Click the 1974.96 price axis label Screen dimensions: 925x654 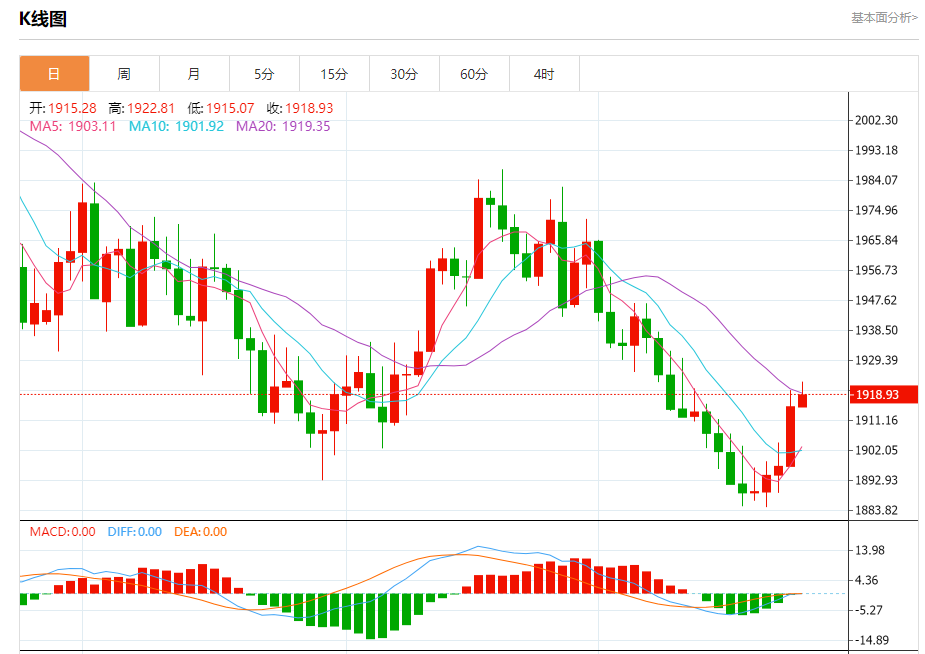point(877,211)
